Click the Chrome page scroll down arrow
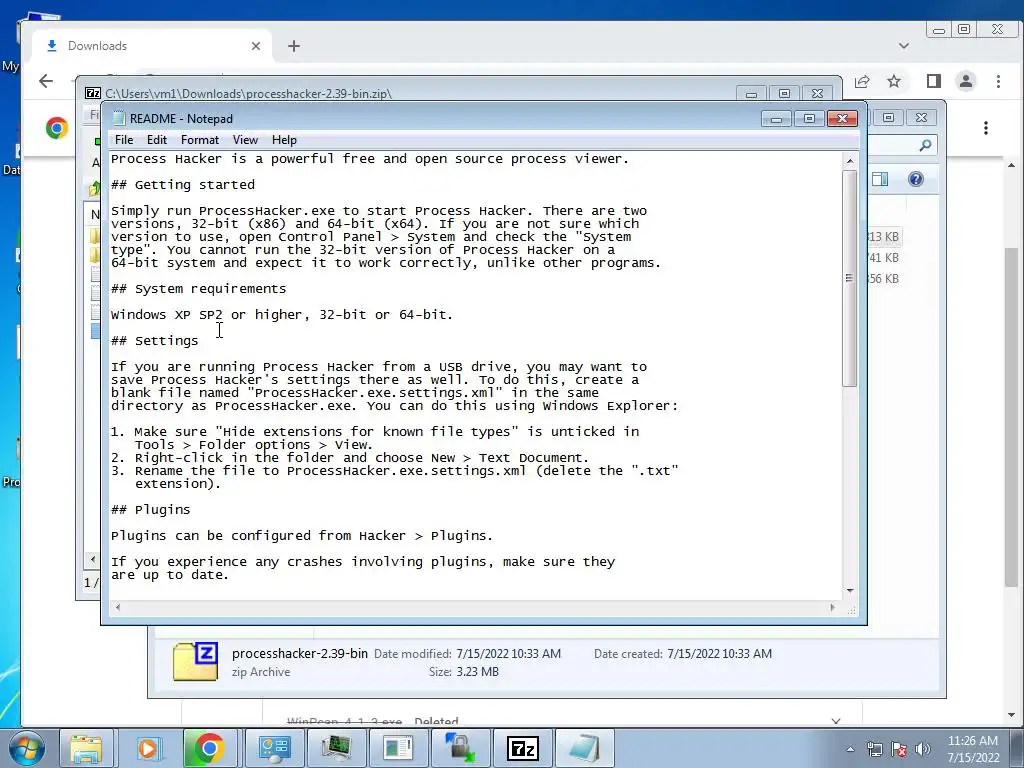This screenshot has height=768, width=1024. click(1012, 715)
